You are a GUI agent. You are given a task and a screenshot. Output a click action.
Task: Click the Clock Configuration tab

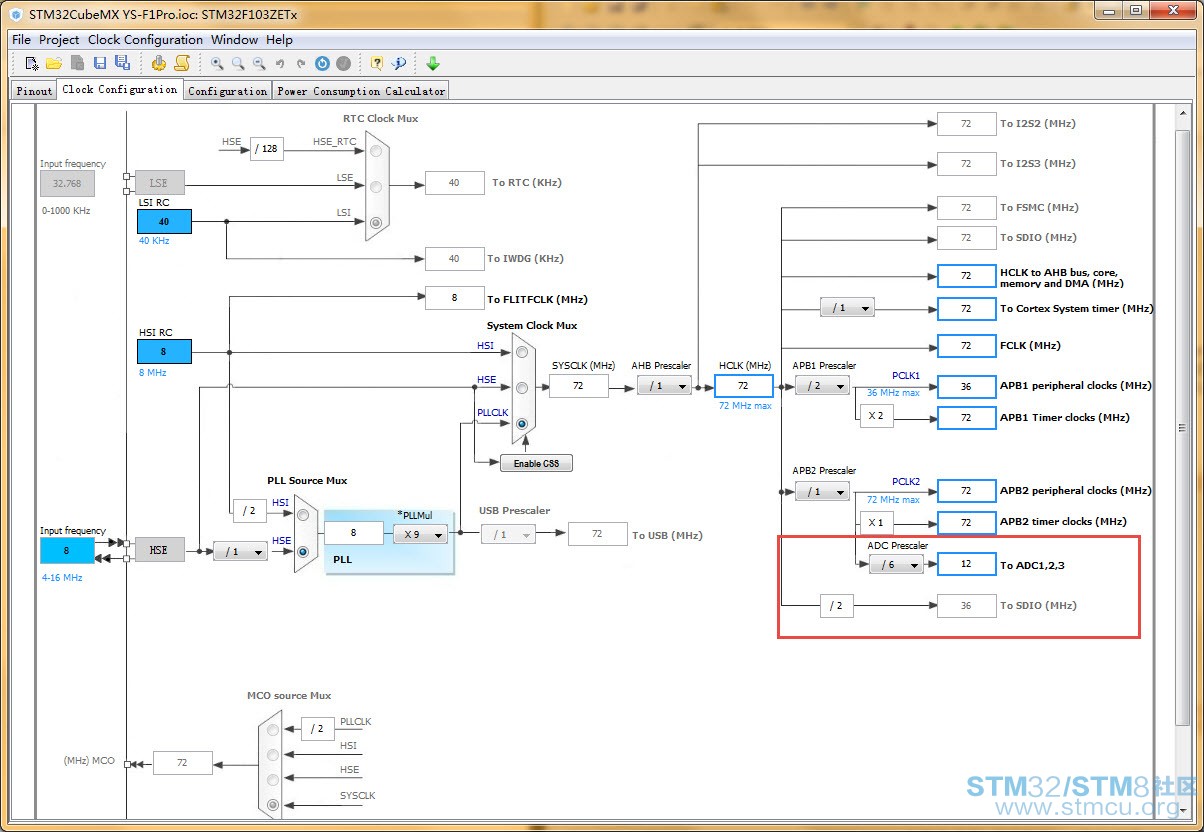click(119, 89)
